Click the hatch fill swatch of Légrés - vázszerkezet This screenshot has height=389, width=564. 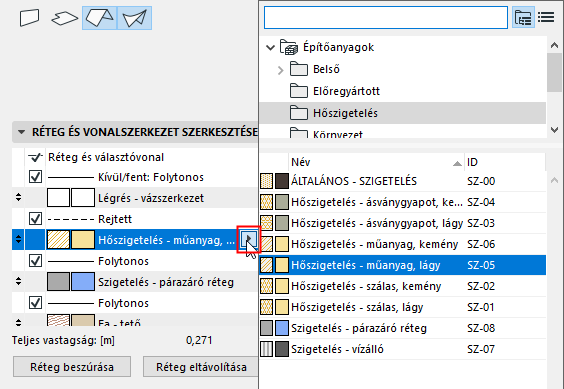point(58,198)
